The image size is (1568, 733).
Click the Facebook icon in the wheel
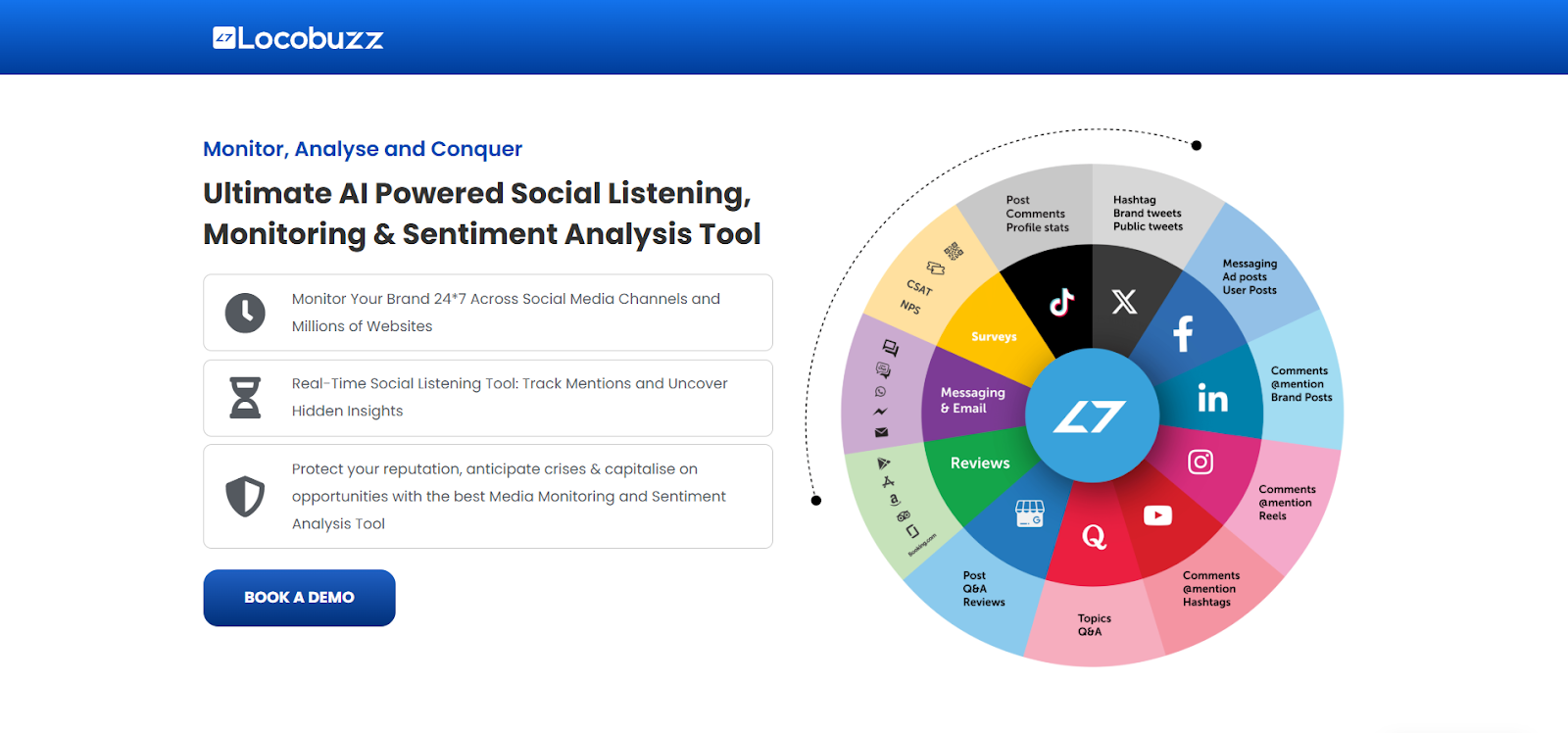click(x=1183, y=334)
